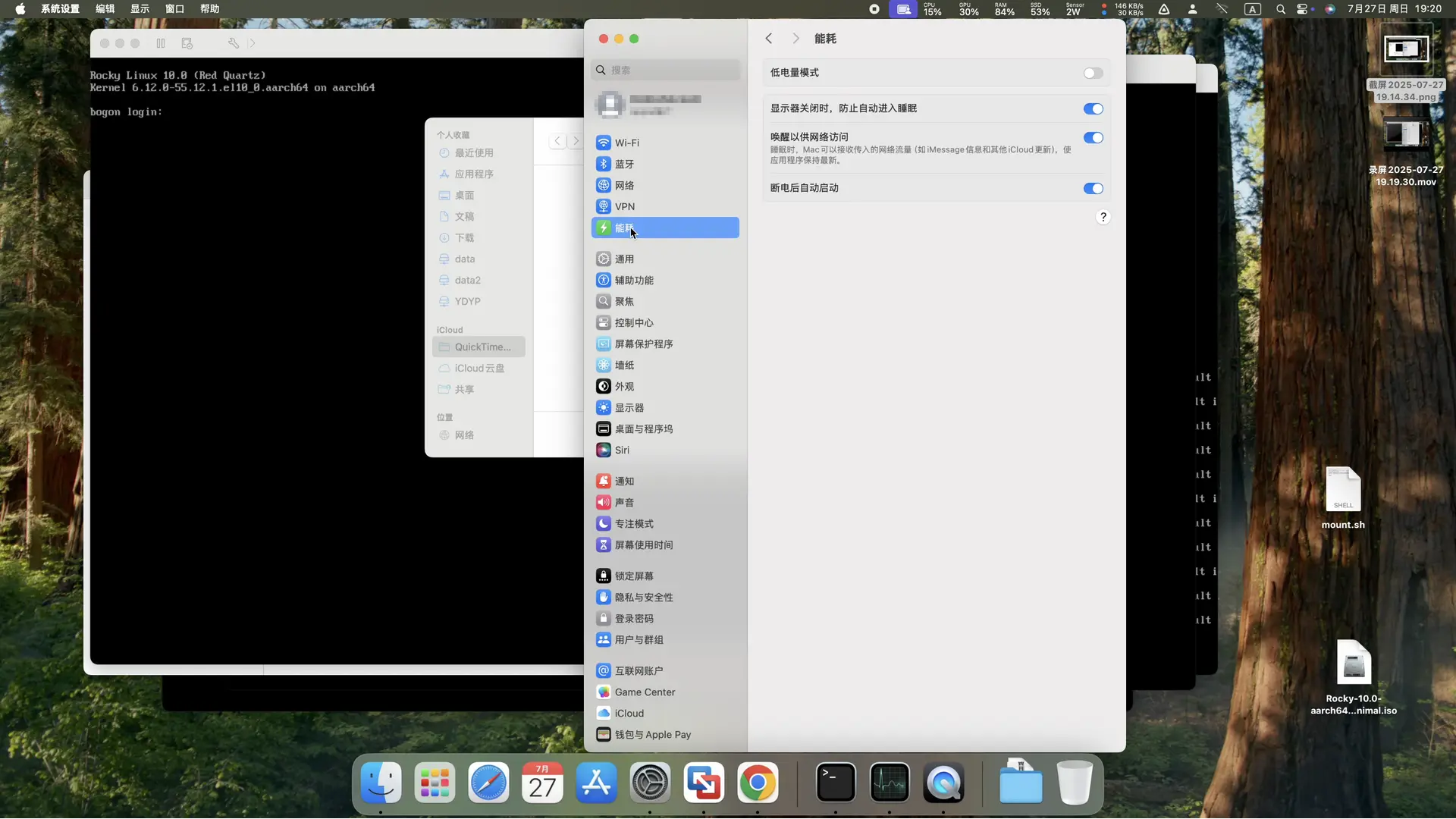Screen dimensions: 1456x819
Task: Select iCloud 云盘 in Finder sidebar
Action: [479, 368]
